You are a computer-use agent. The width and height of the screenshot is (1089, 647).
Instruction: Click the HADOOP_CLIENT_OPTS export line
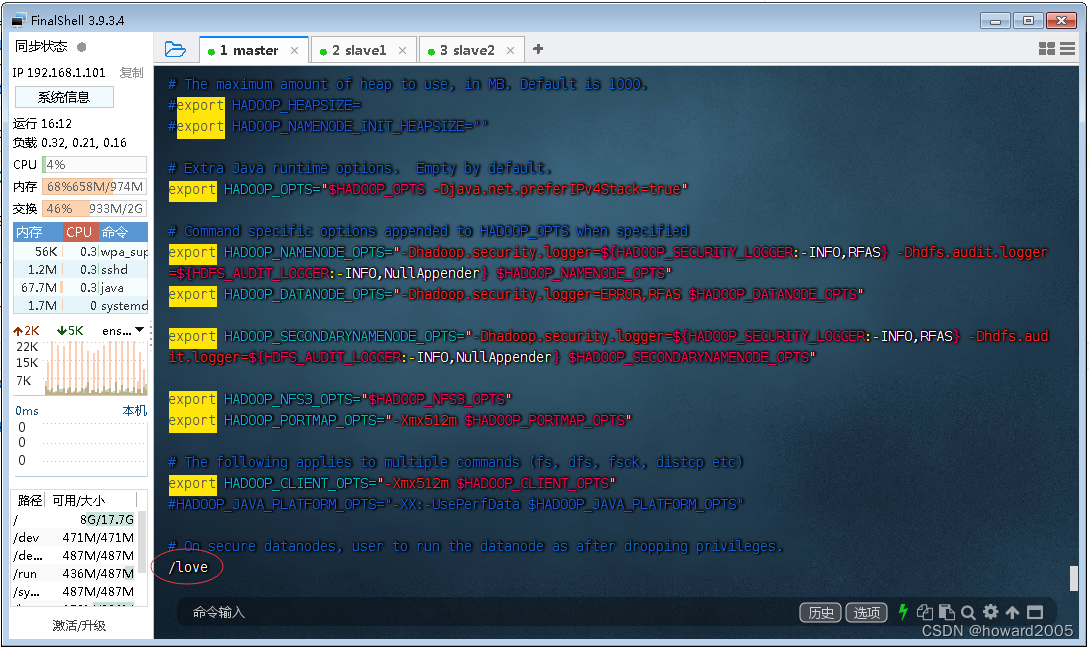(392, 483)
